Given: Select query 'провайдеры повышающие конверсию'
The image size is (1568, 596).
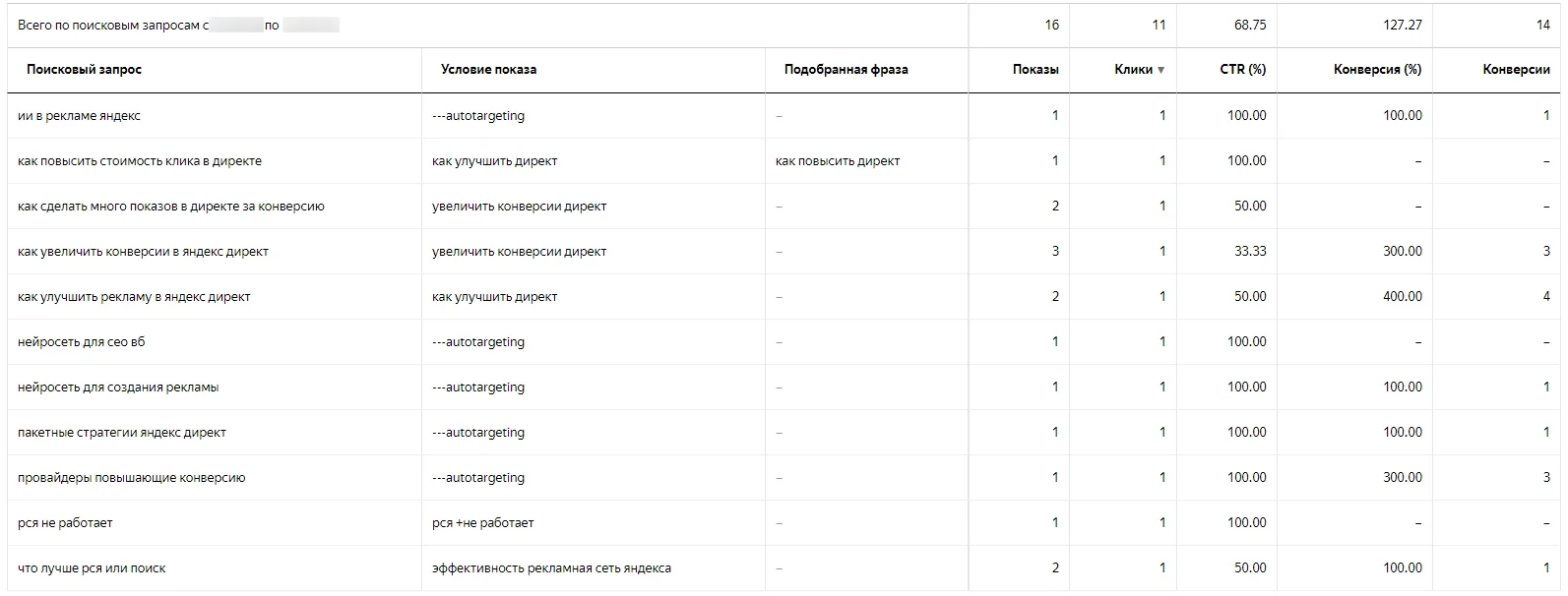Looking at the screenshot, I should pyautogui.click(x=132, y=478).
